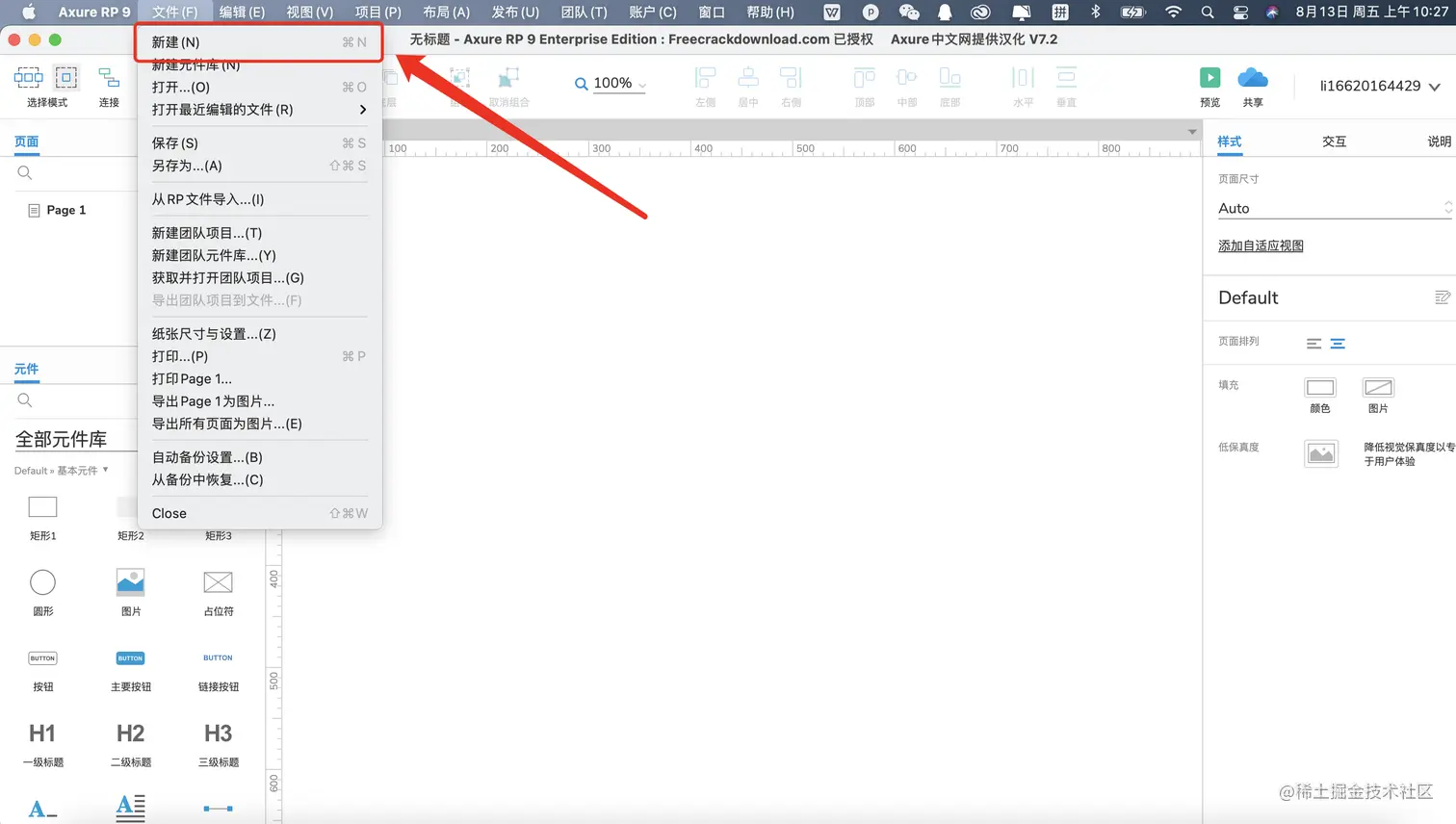The height and width of the screenshot is (824, 1456).
Task: Select the 选择模式 intersect selection icon
Action: (28, 77)
